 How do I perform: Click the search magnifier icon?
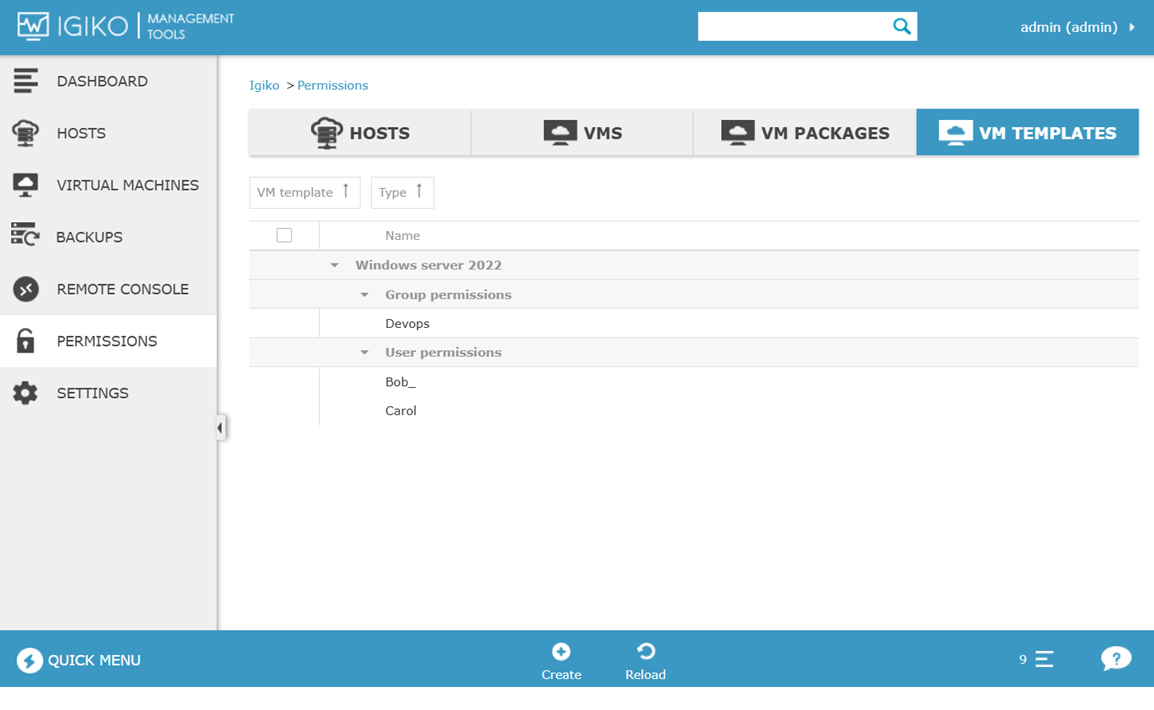pos(901,27)
